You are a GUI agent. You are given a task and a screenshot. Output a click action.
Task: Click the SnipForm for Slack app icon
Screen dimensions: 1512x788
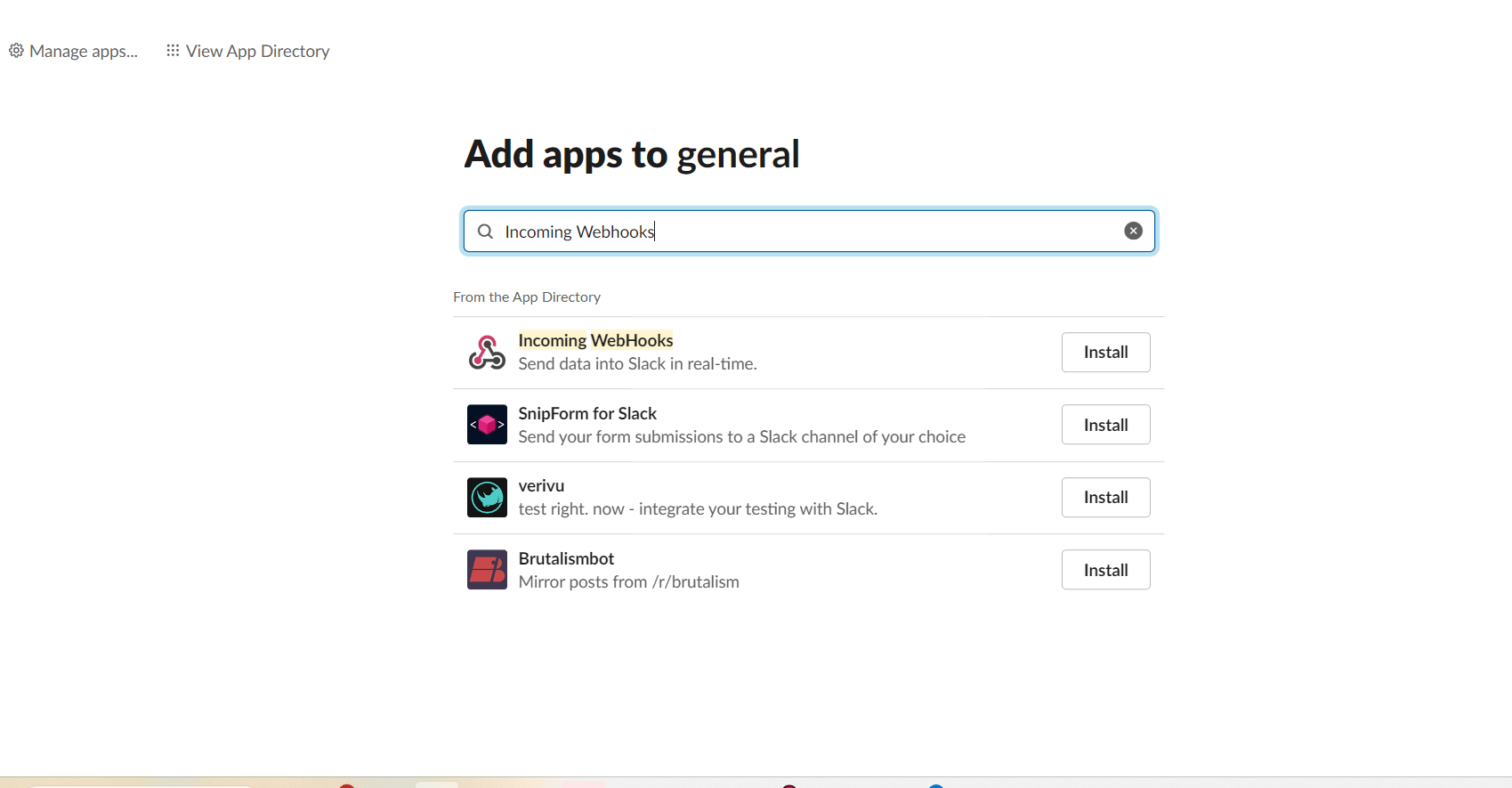487,425
